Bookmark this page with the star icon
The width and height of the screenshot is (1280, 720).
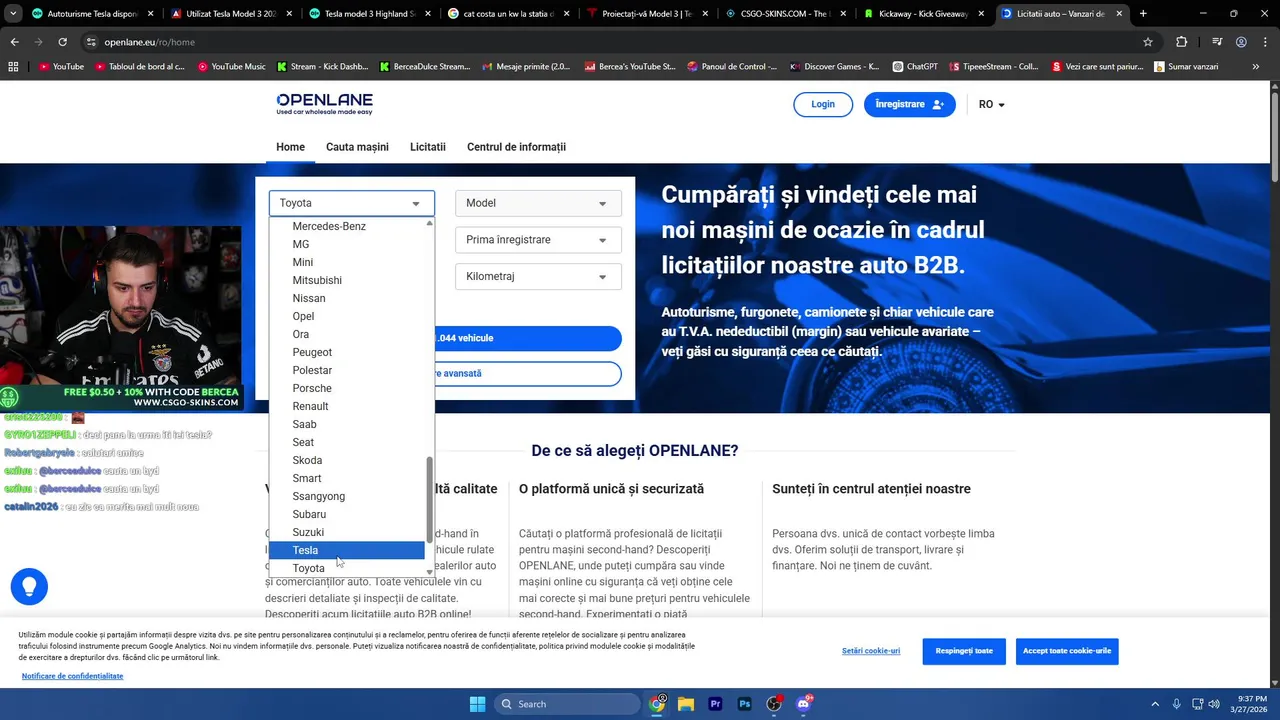(x=1148, y=42)
